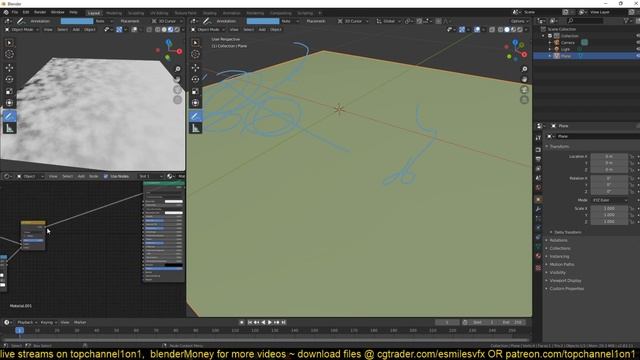
Task: Click the annotation color swatch in main viewport
Action: 263,21
